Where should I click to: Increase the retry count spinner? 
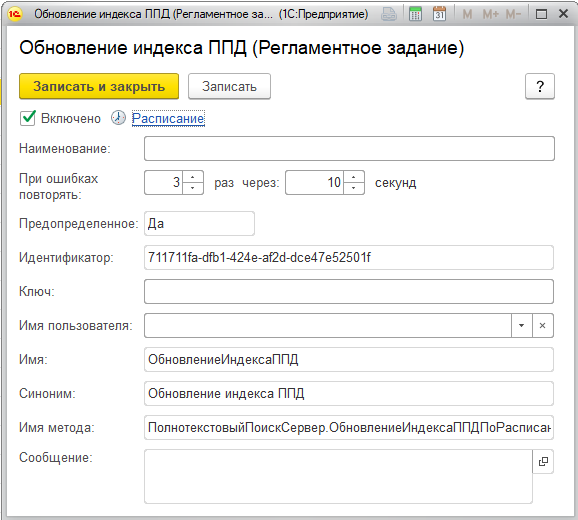pos(193,177)
